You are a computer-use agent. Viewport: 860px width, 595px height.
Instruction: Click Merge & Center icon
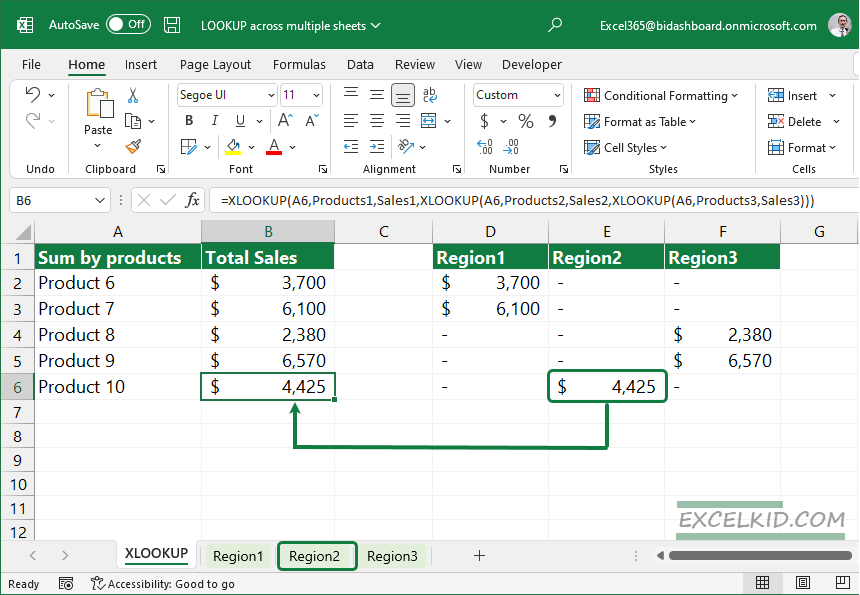coord(429,121)
